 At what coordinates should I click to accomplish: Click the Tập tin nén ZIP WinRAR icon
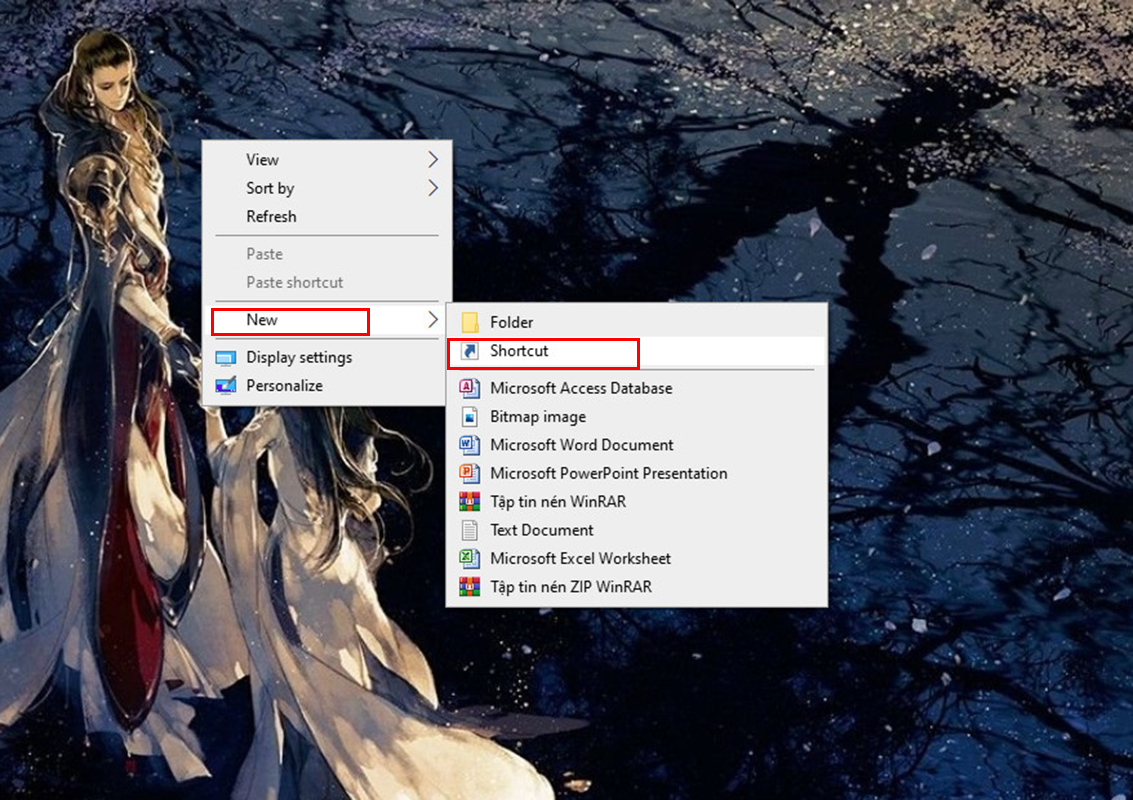click(469, 587)
